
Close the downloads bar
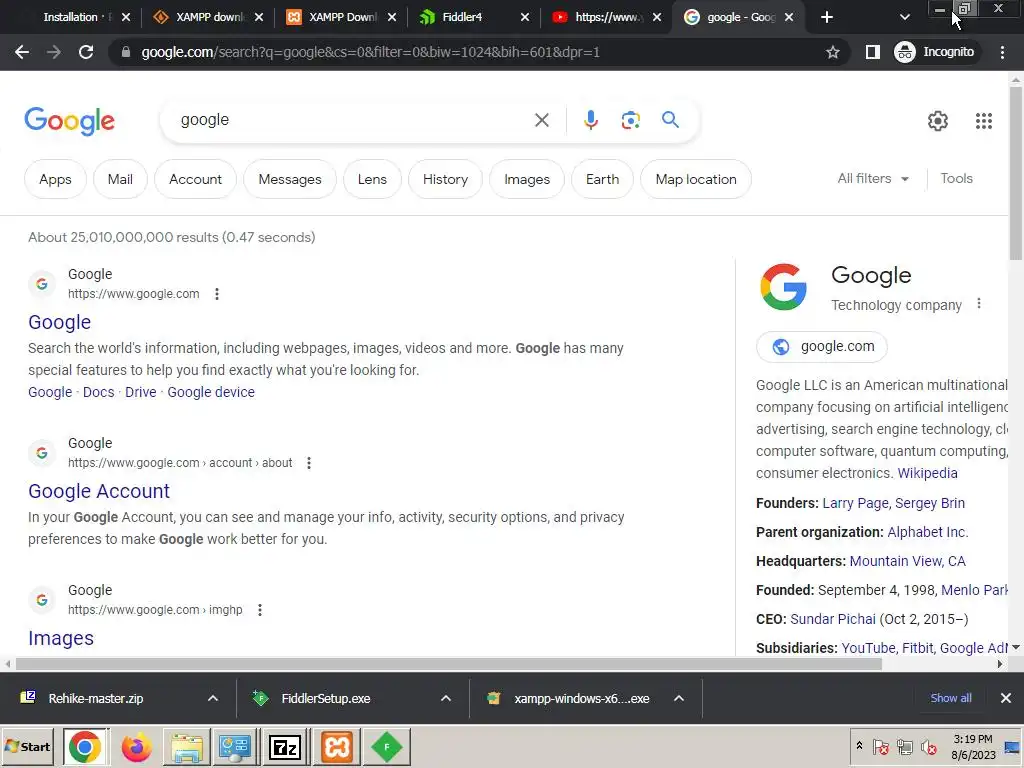coord(1006,698)
